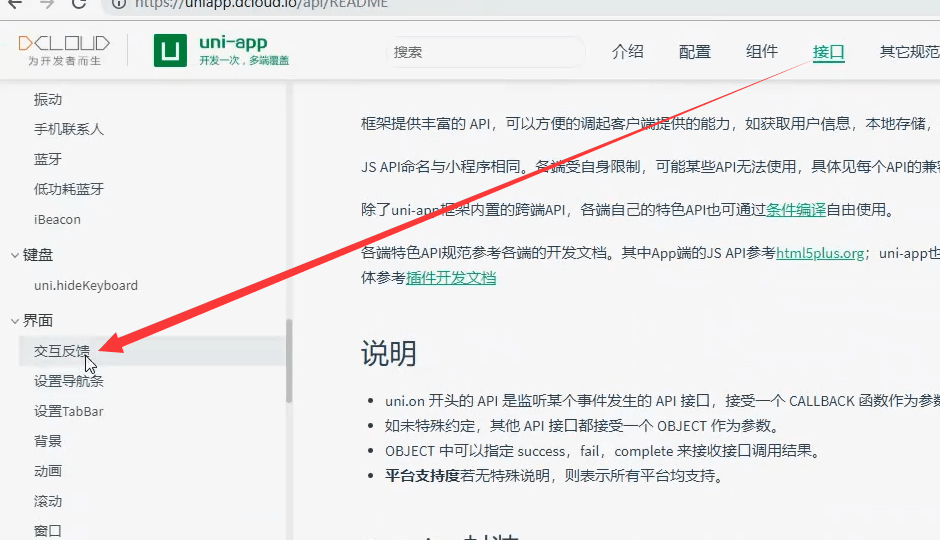Click the bold 平台支持度 text
This screenshot has height=540, width=940.
[422, 476]
